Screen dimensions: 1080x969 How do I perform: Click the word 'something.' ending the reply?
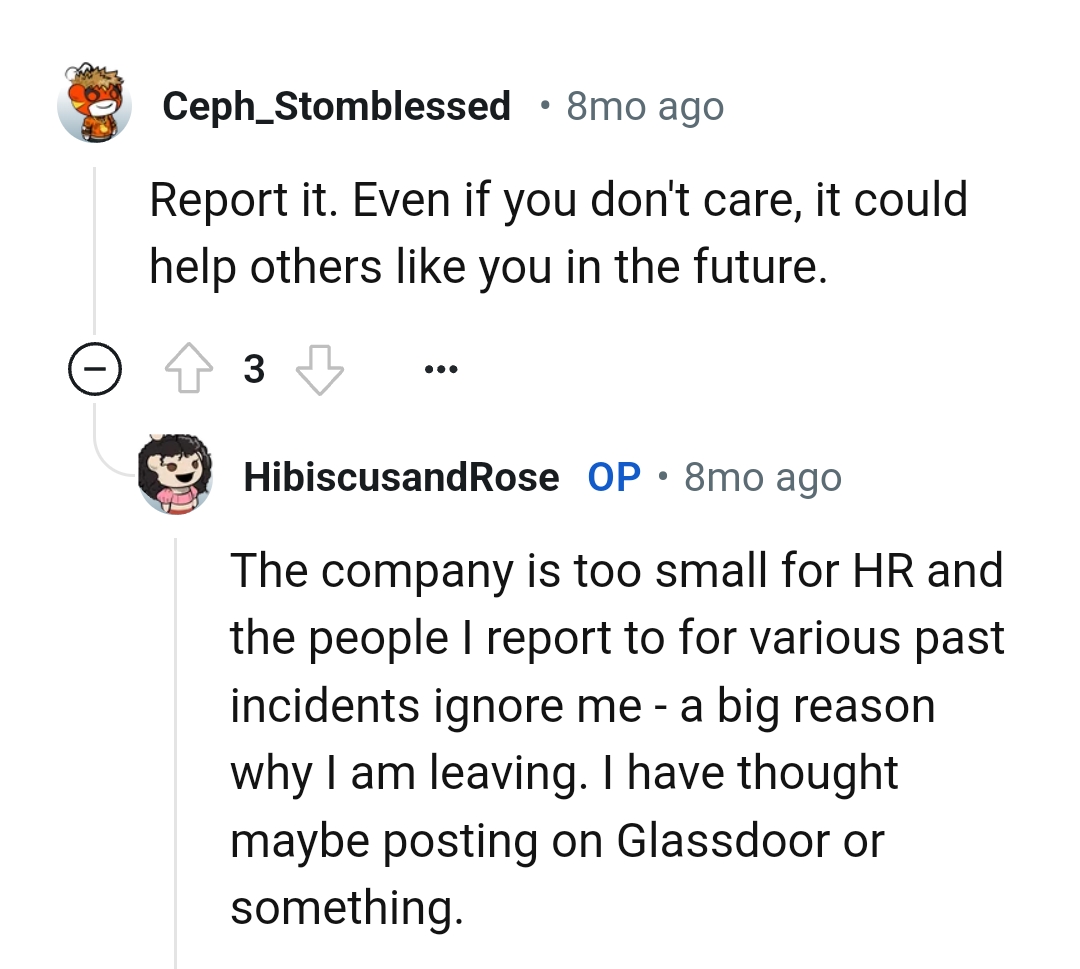point(346,908)
